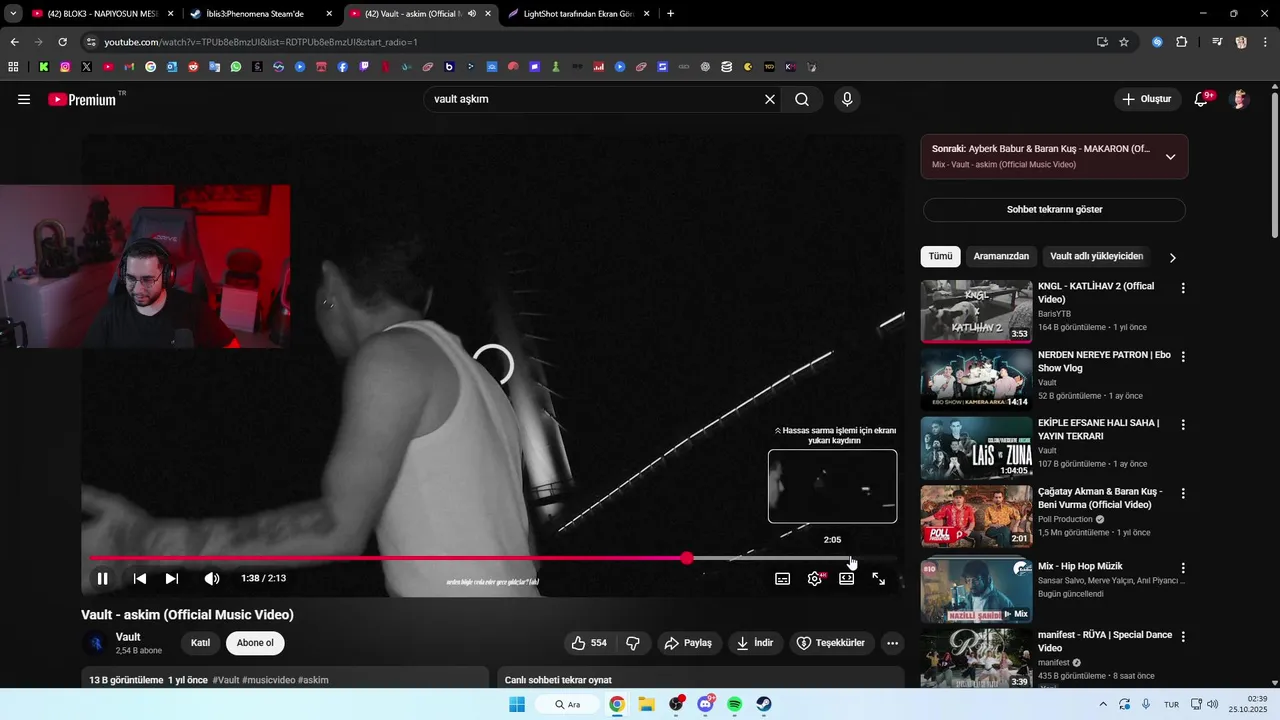The image size is (1280, 720).
Task: Open options for Beni Vurma video
Action: click(1183, 494)
